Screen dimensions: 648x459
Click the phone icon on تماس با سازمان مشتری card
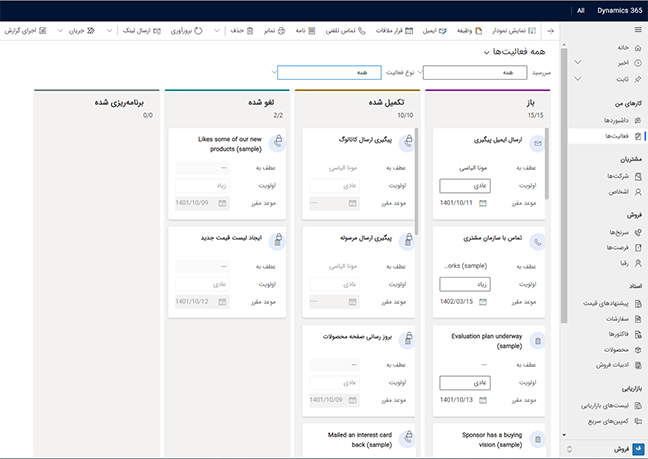pos(538,241)
